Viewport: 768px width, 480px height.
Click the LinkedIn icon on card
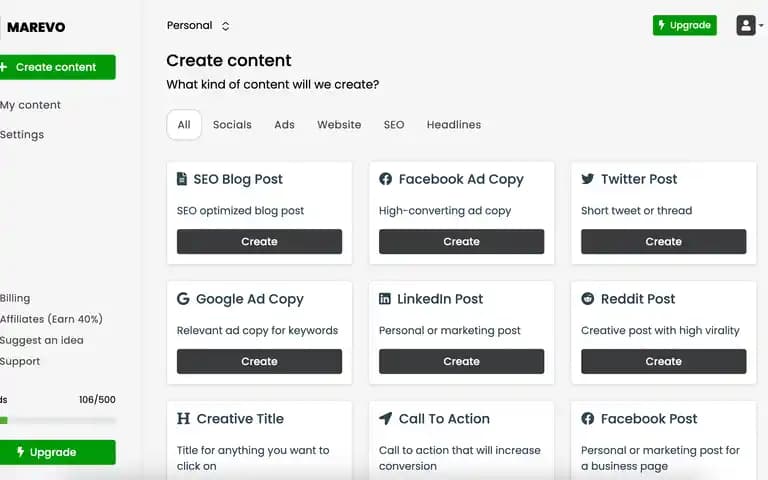(385, 298)
